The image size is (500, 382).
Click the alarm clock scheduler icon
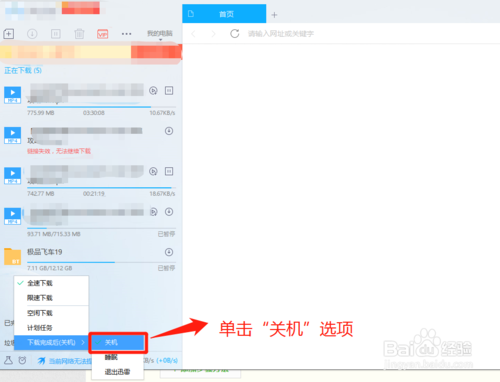(x=22, y=360)
